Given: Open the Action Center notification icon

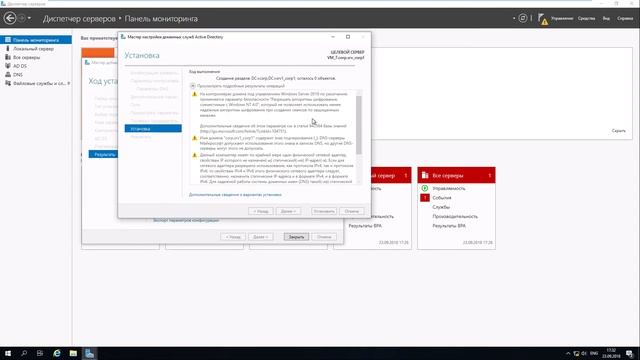Looking at the screenshot, I should tap(629, 353).
